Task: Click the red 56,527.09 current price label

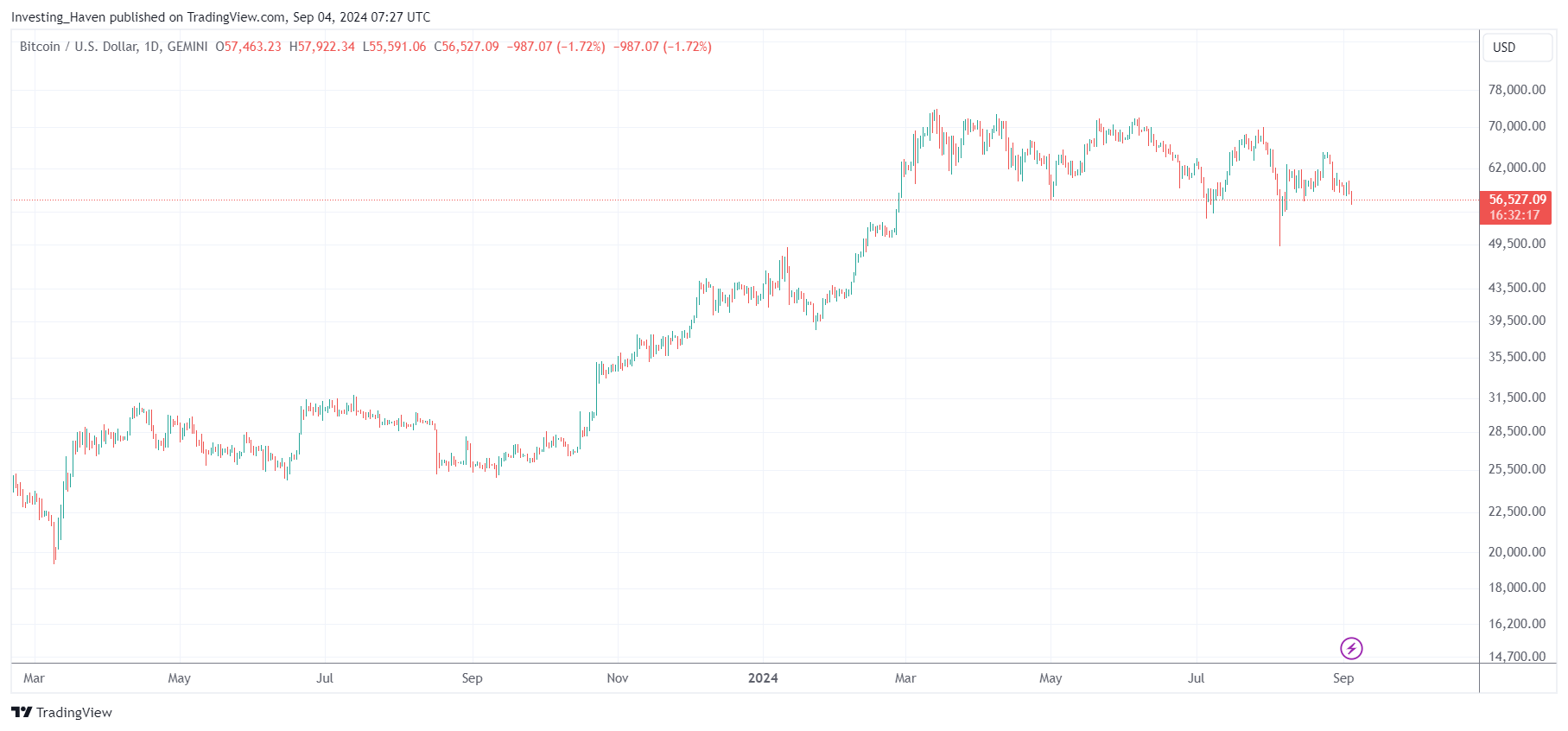Action: tap(1517, 200)
